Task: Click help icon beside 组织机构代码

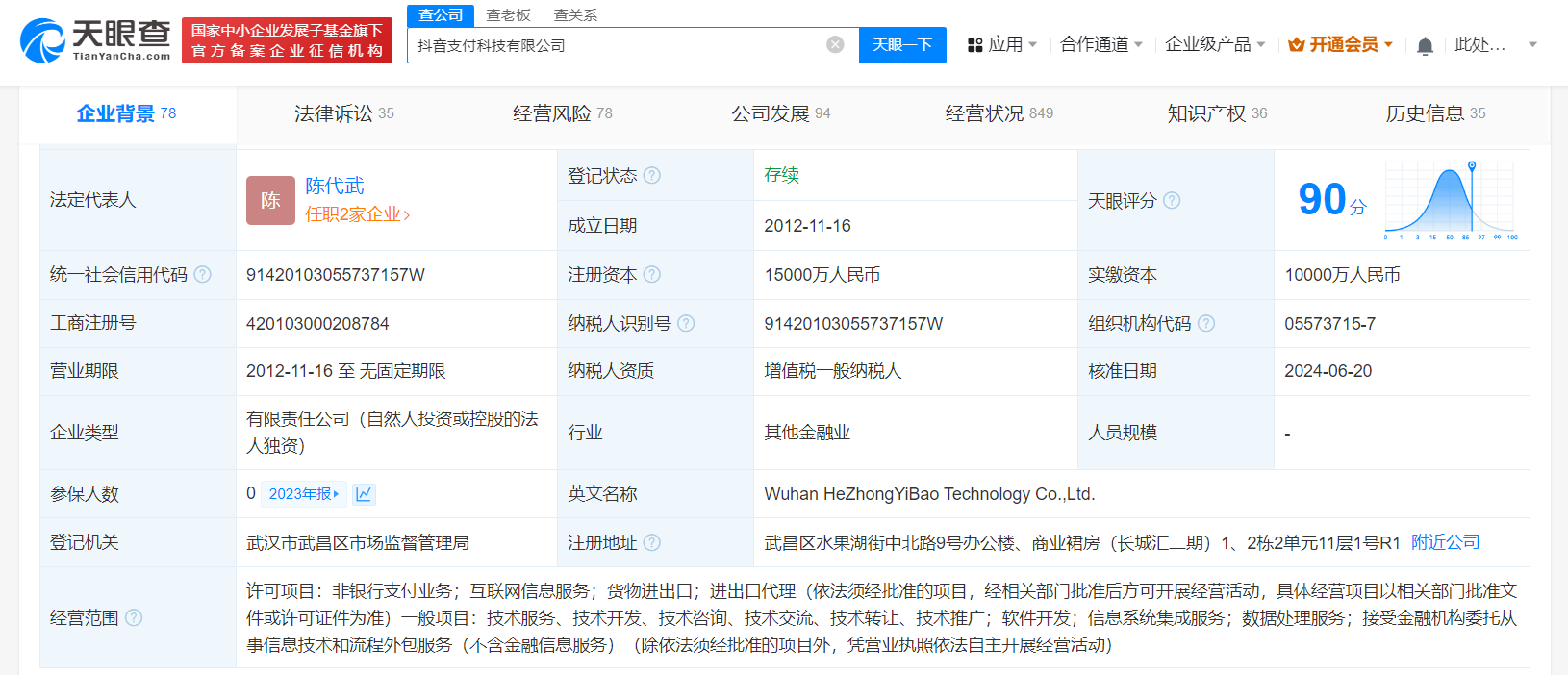Action: (1206, 323)
